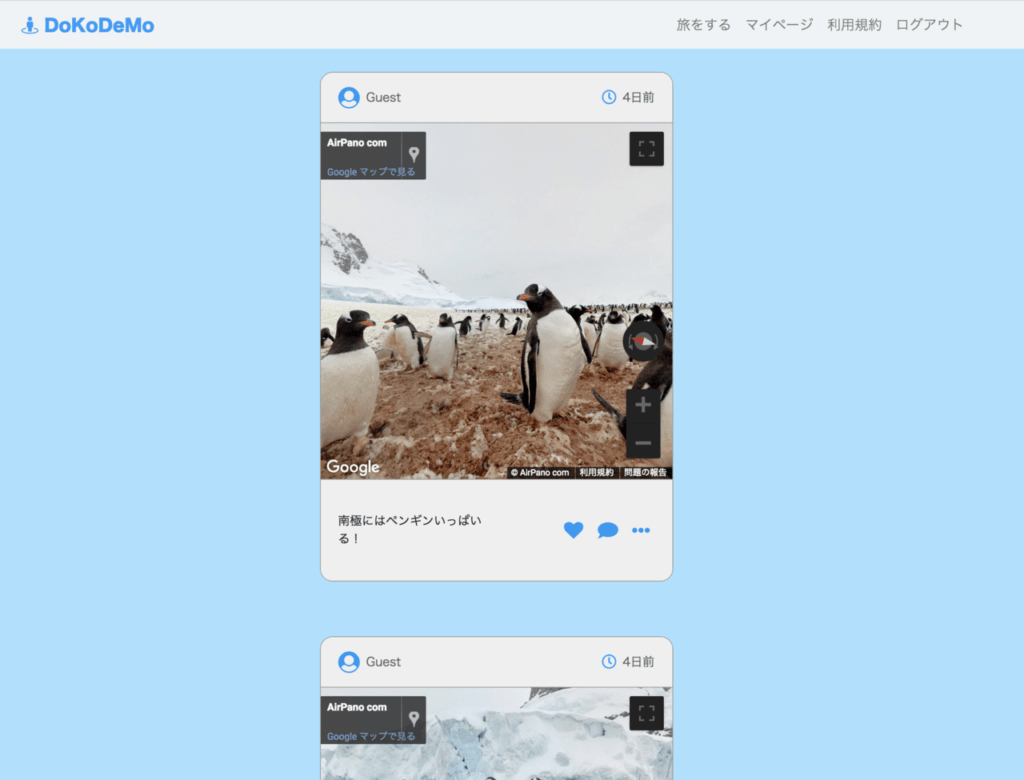Click the AirPano com title in glacier panorama

coord(357,707)
